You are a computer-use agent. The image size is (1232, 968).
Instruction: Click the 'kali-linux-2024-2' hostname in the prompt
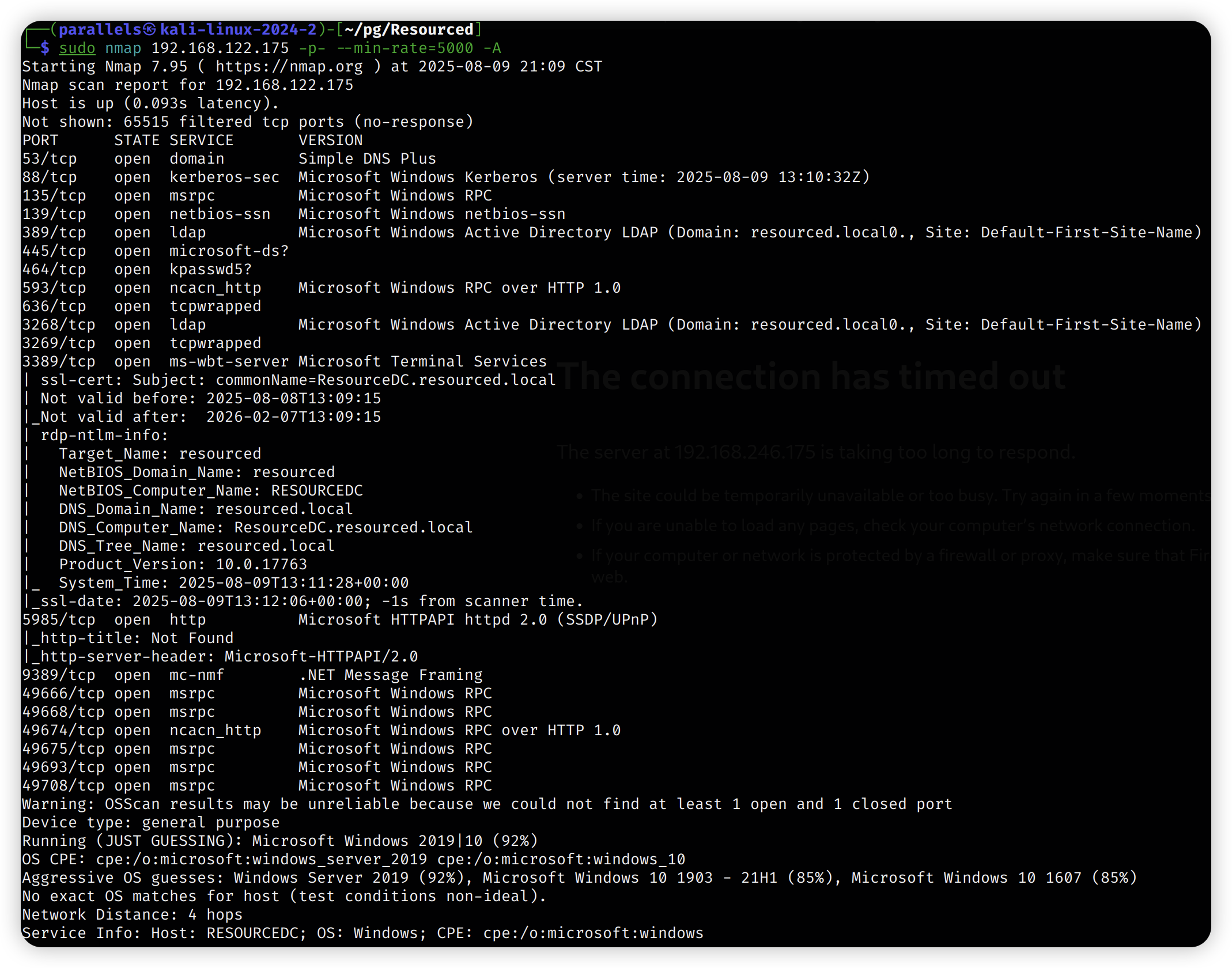(x=239, y=30)
